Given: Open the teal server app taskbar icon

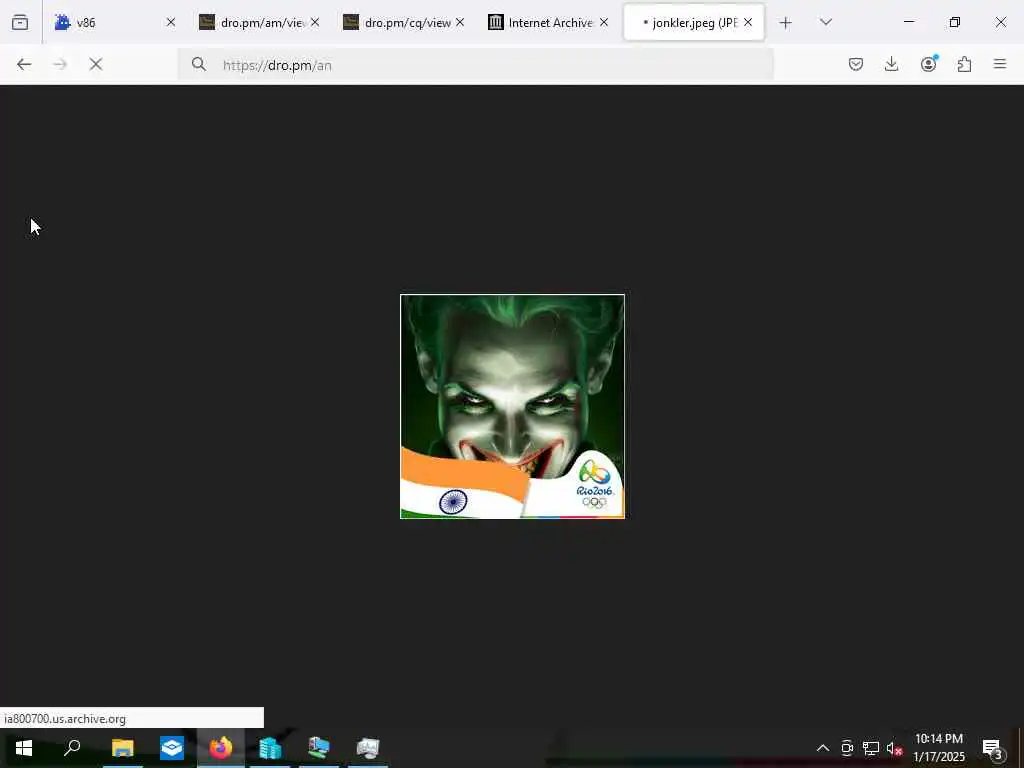Looking at the screenshot, I should click(270, 748).
